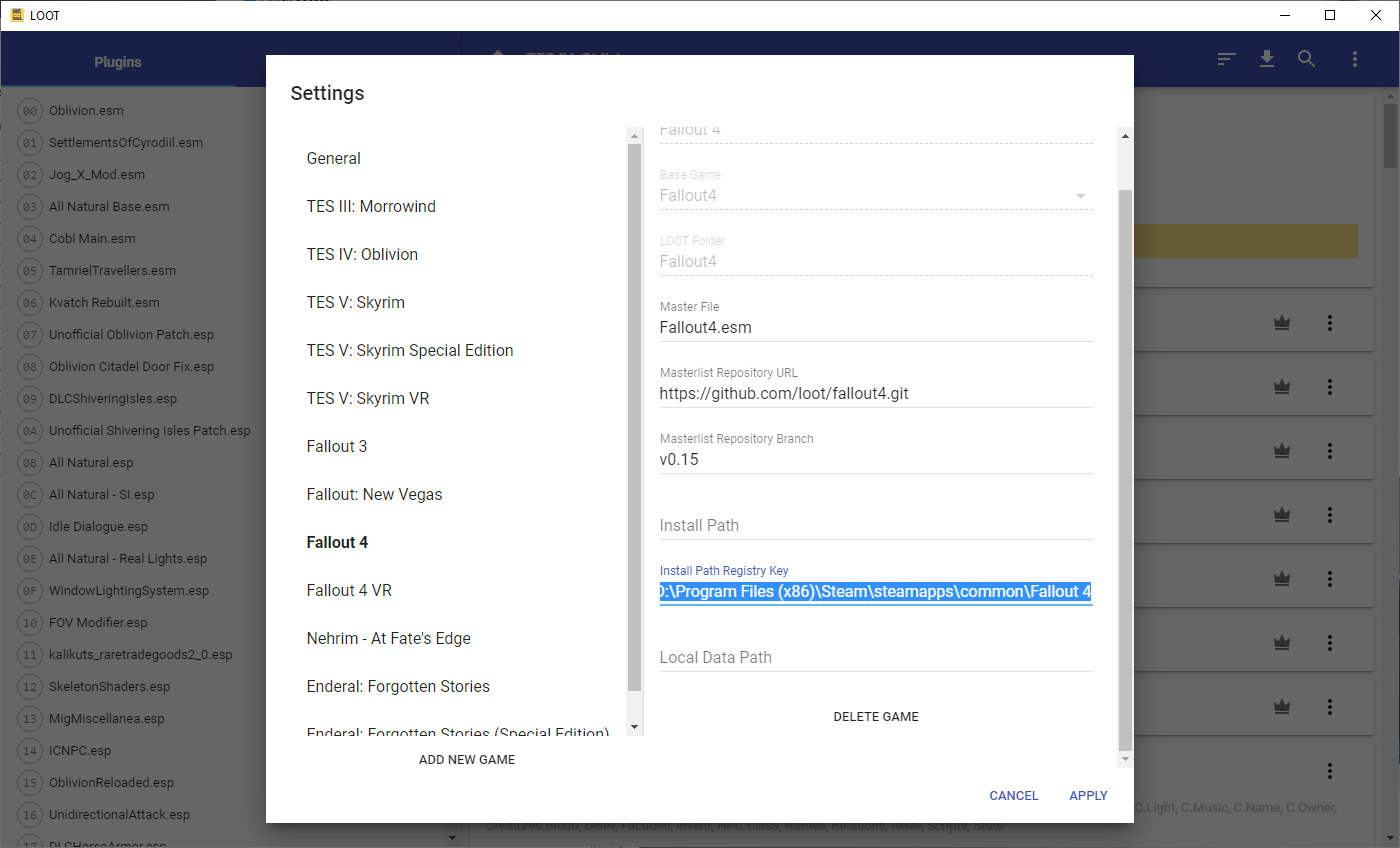Click the Install Path input field

click(x=876, y=525)
